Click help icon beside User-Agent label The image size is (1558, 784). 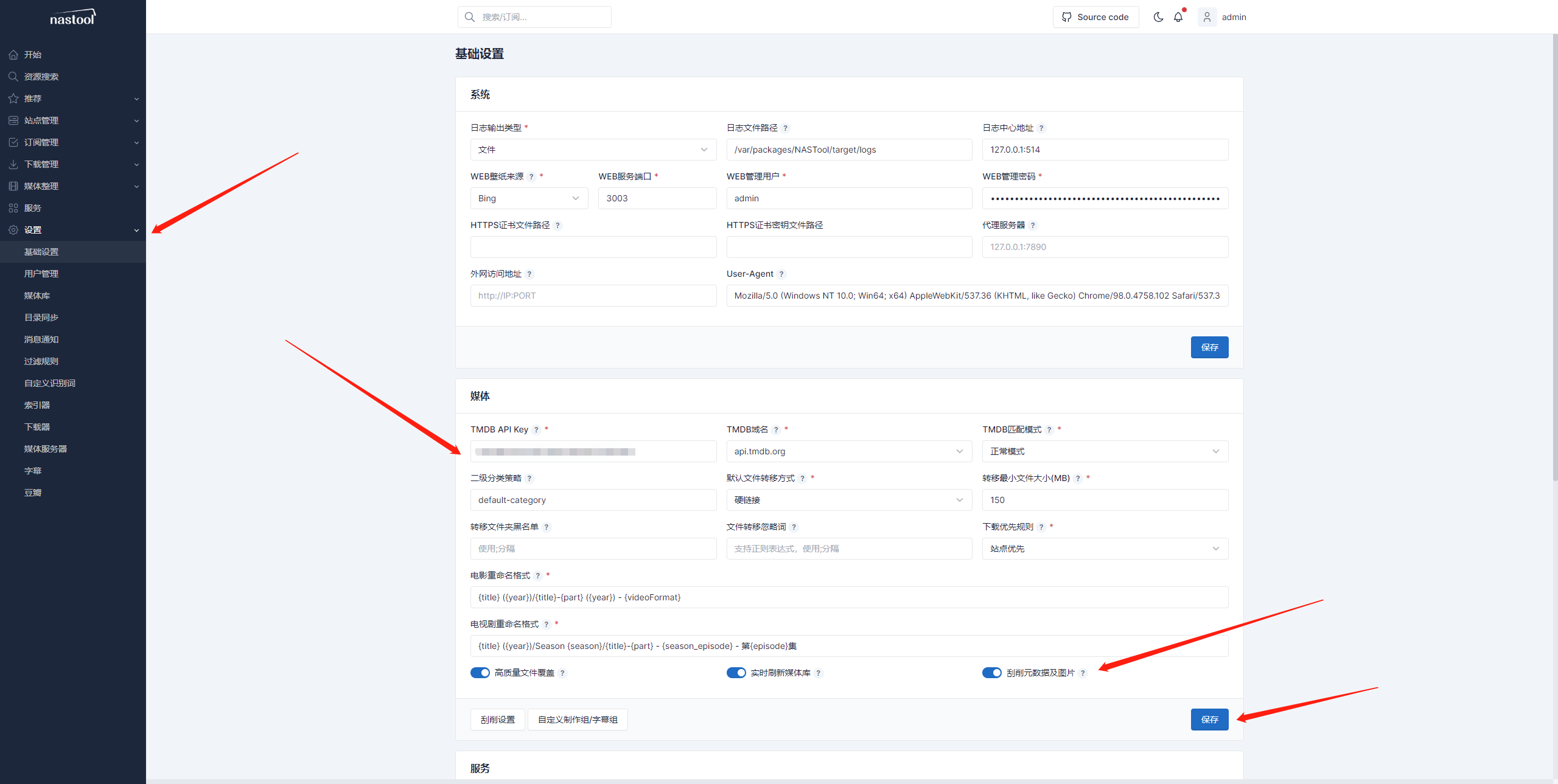(781, 274)
